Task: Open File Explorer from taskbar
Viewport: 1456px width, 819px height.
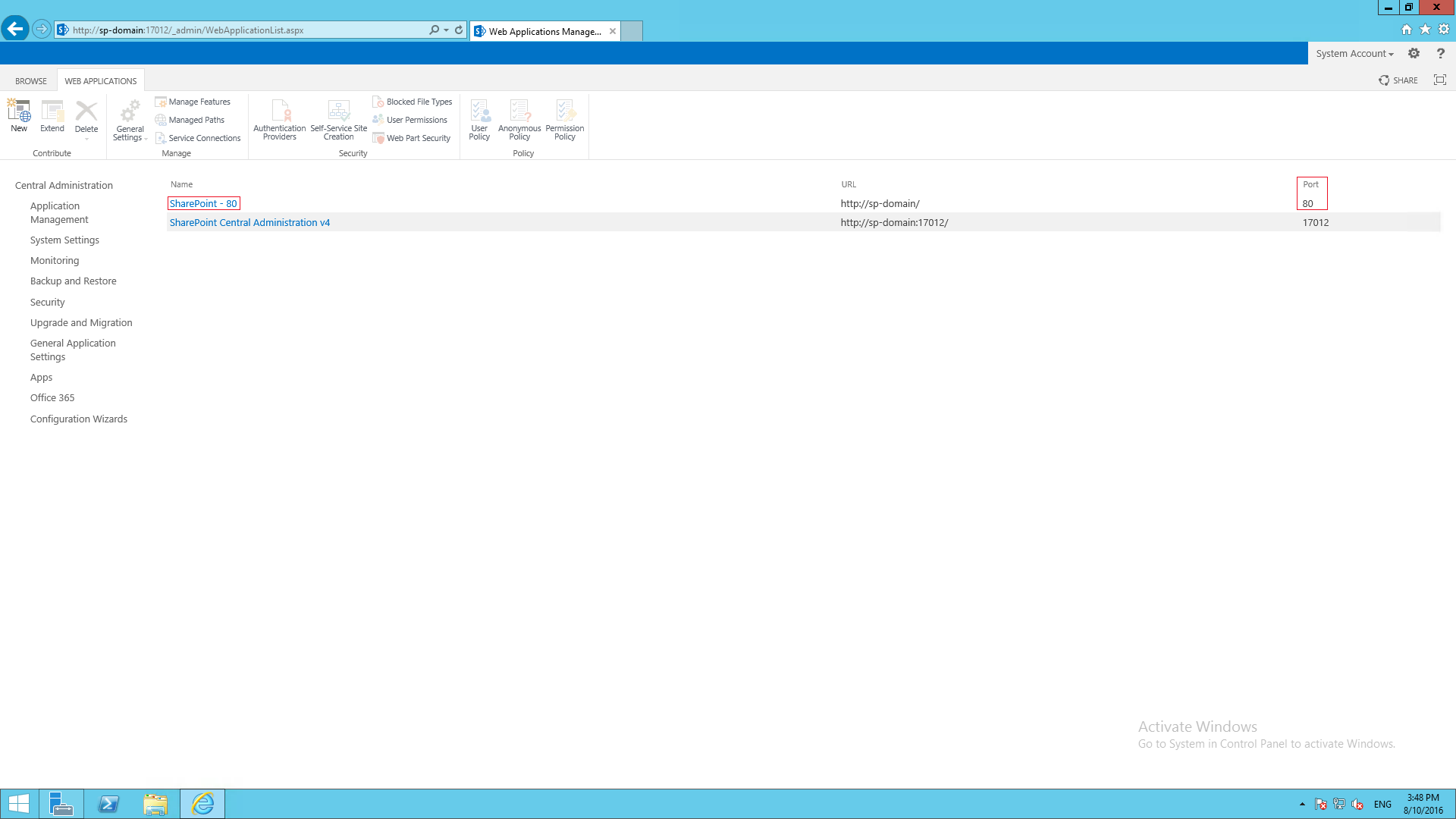Action: point(155,804)
